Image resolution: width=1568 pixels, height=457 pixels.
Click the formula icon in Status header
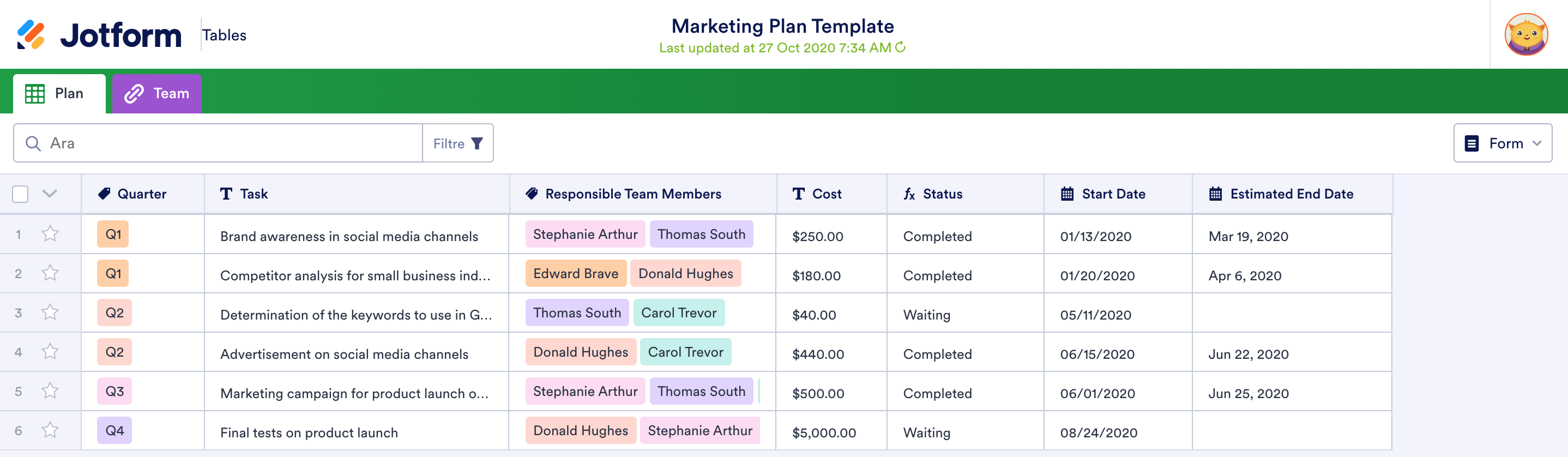[909, 194]
